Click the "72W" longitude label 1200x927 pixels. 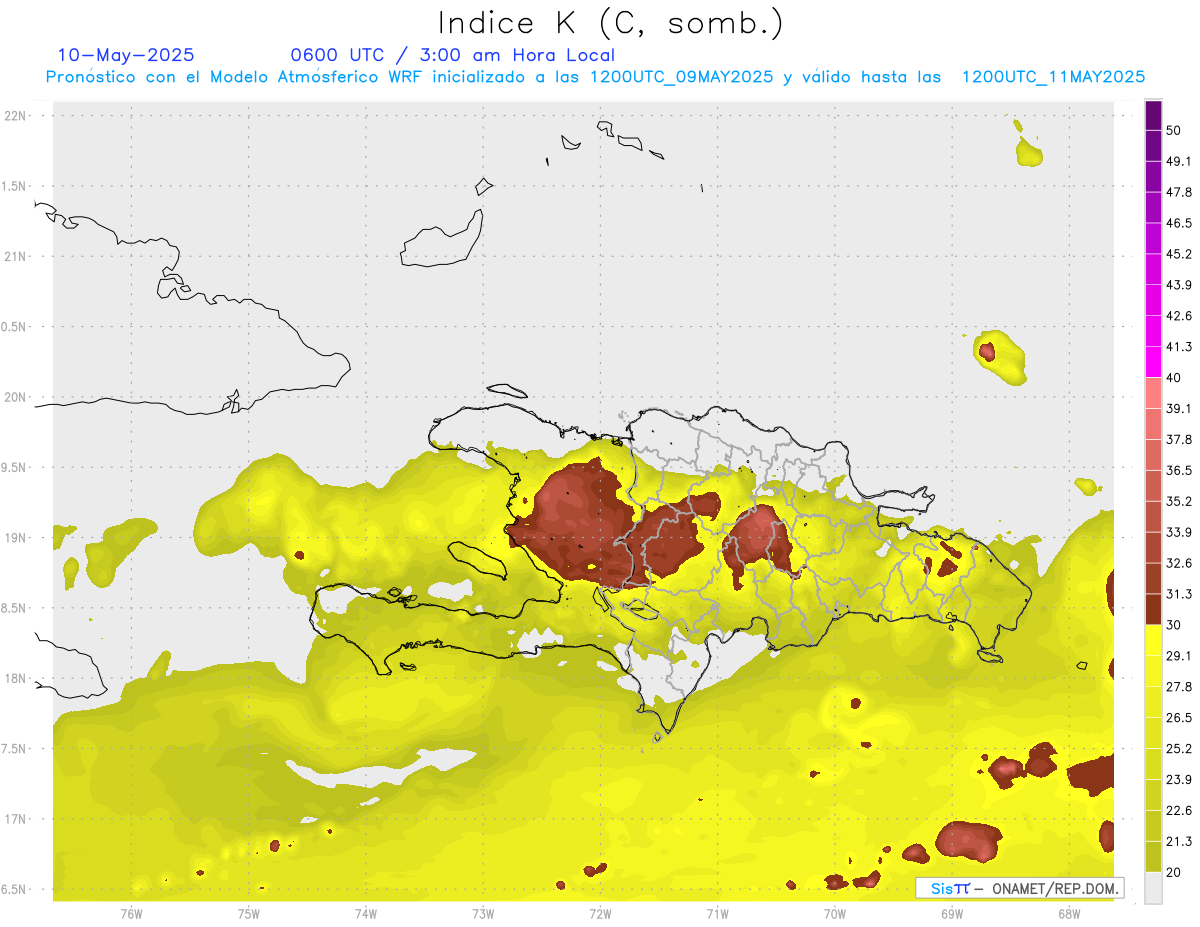click(x=600, y=913)
